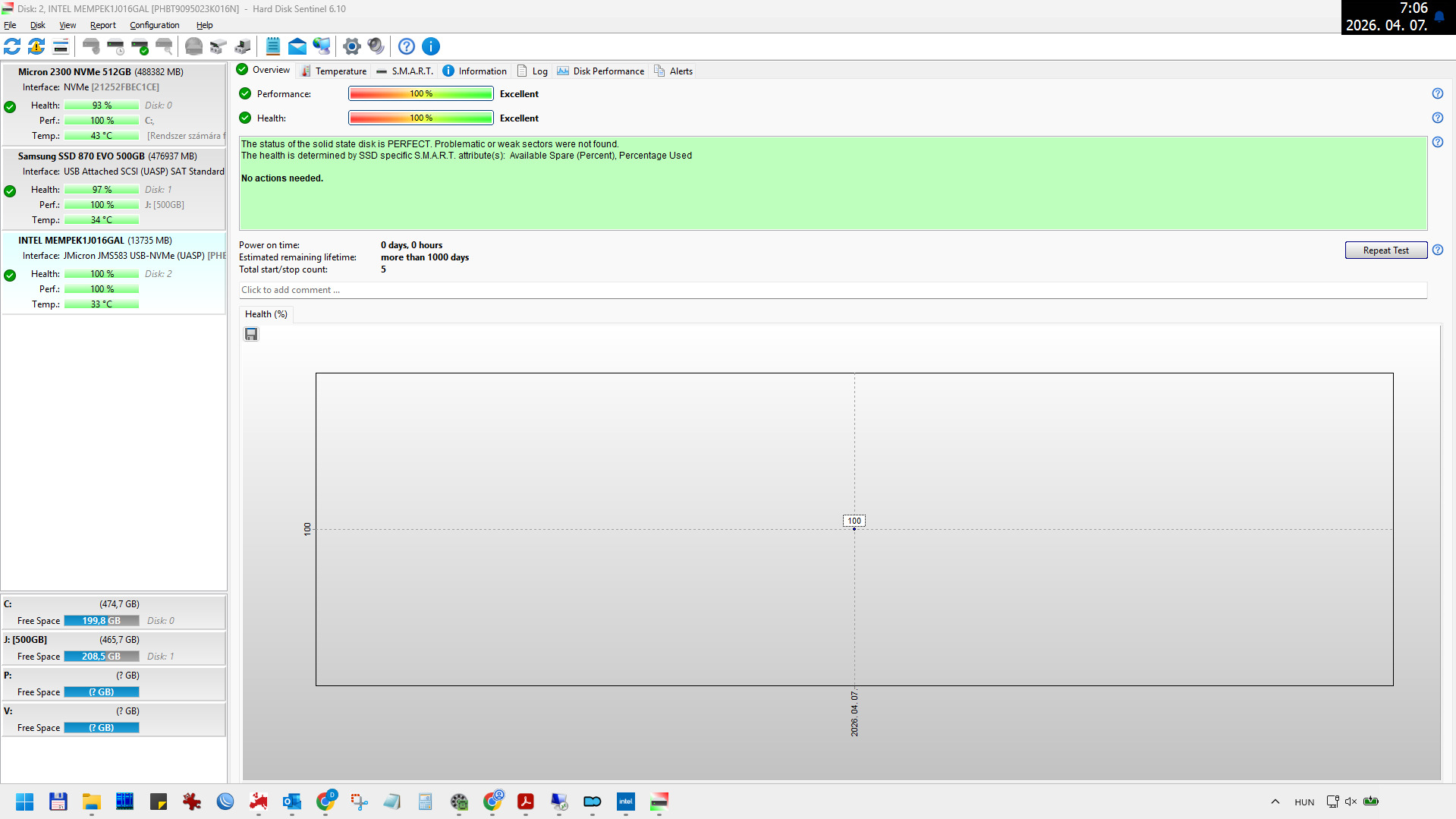The height and width of the screenshot is (819, 1456).
Task: Show hidden system tray icons
Action: [x=1275, y=802]
